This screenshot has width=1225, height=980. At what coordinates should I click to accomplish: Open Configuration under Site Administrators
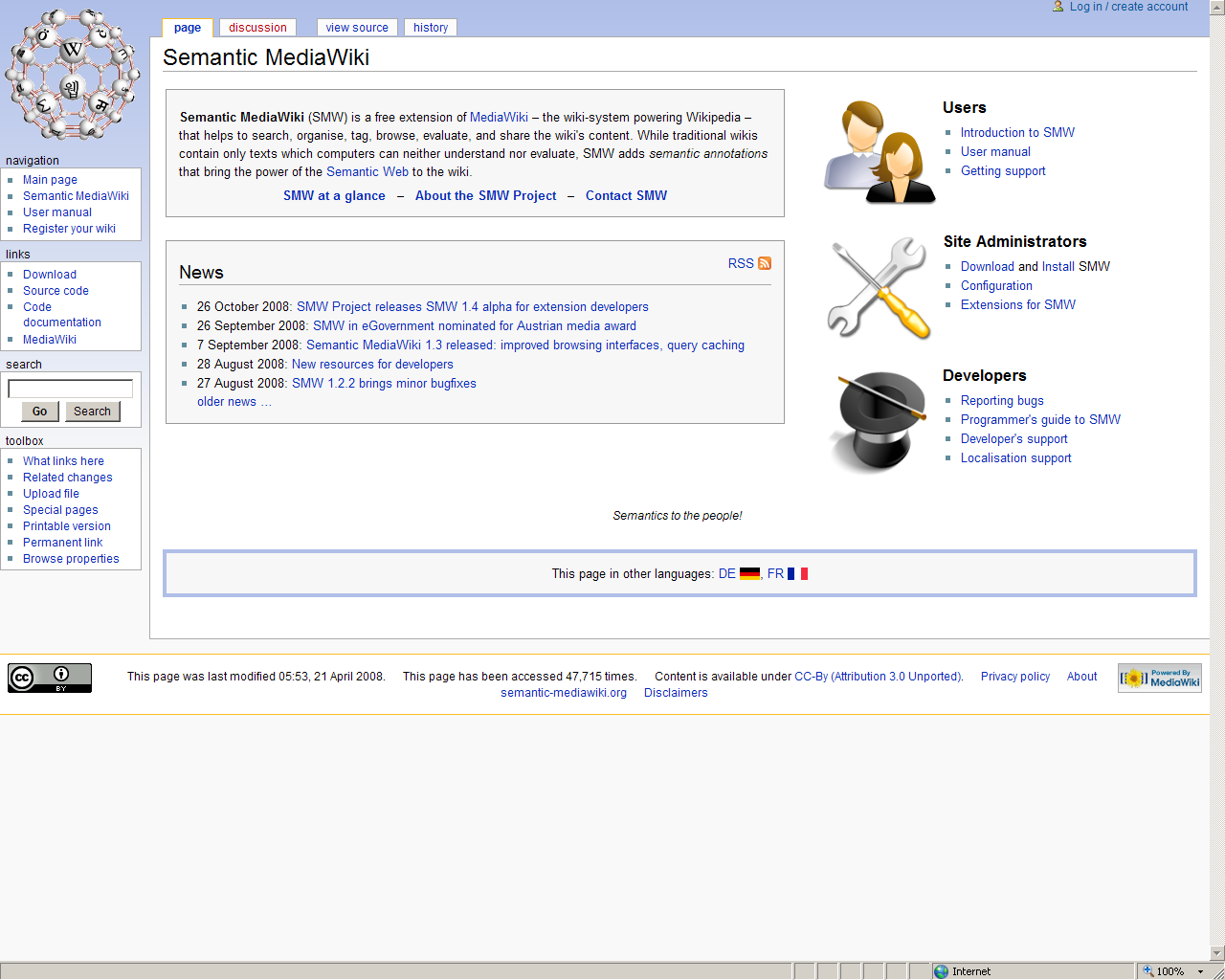click(996, 286)
